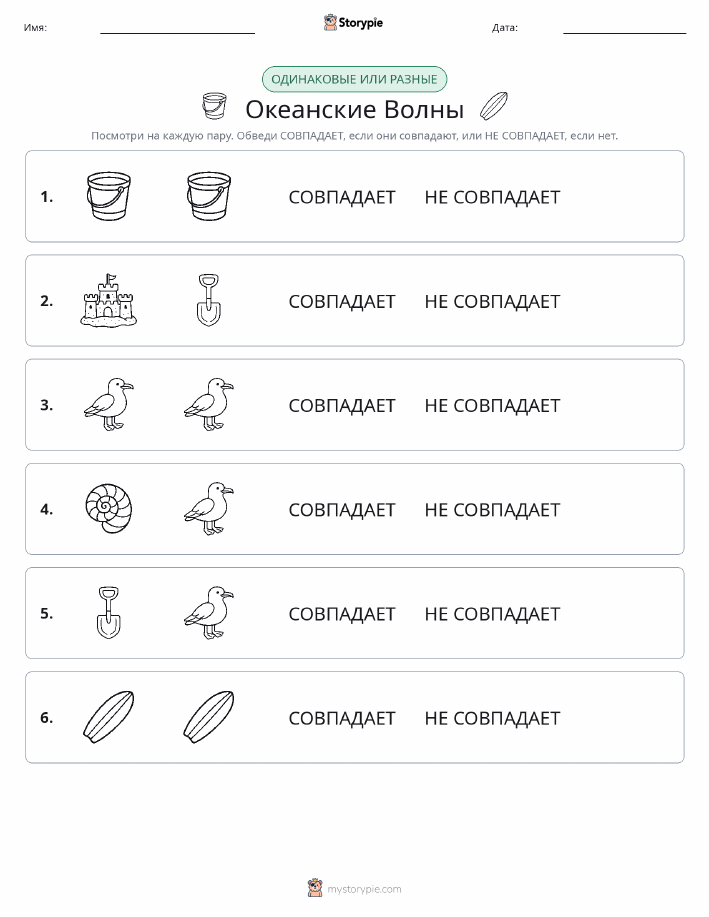Select the shovel in row 5

109,612
